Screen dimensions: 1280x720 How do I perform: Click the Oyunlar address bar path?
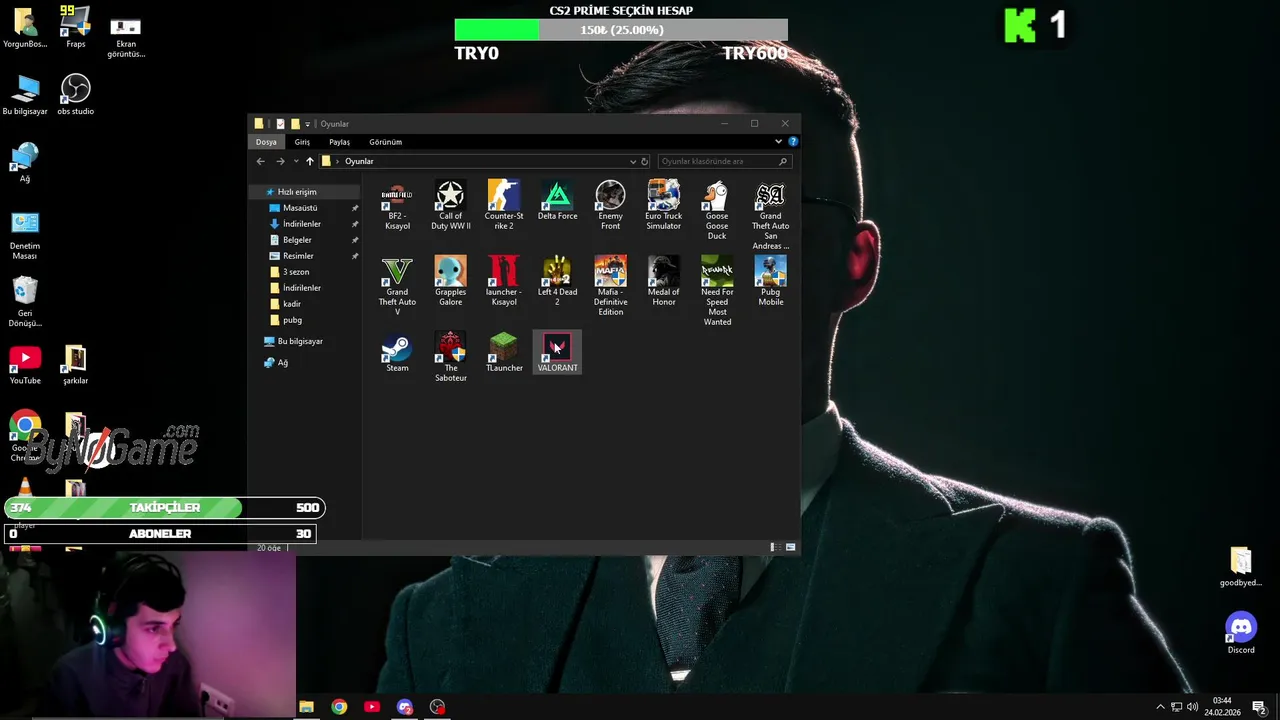(359, 161)
